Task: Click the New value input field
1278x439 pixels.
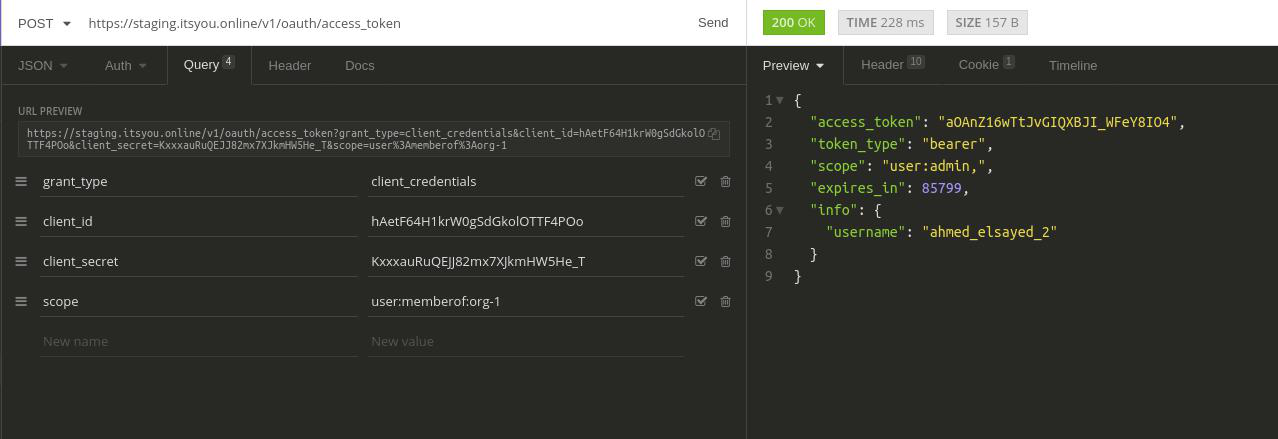Action: [x=526, y=341]
